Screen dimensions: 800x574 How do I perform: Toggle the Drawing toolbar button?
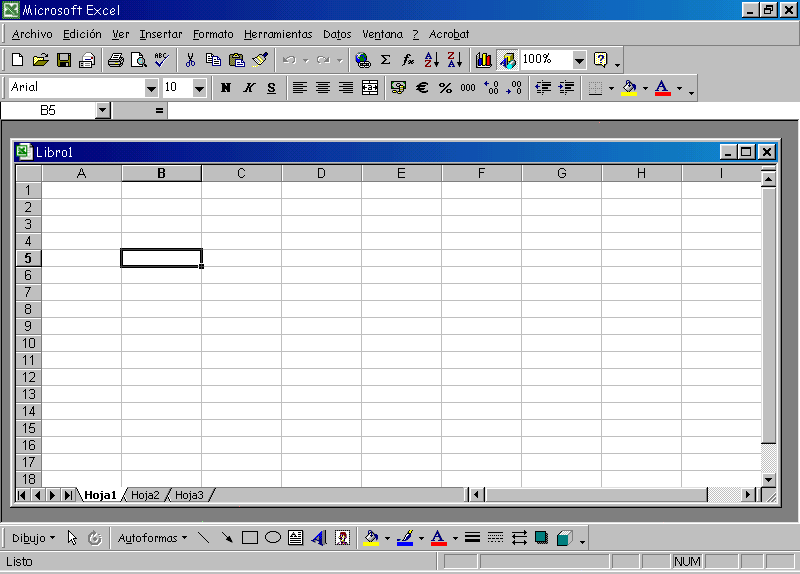point(507,60)
